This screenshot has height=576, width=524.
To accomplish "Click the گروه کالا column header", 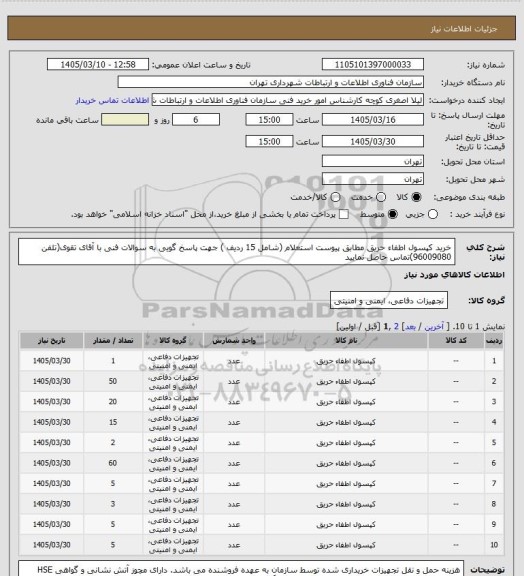I will click(173, 341).
